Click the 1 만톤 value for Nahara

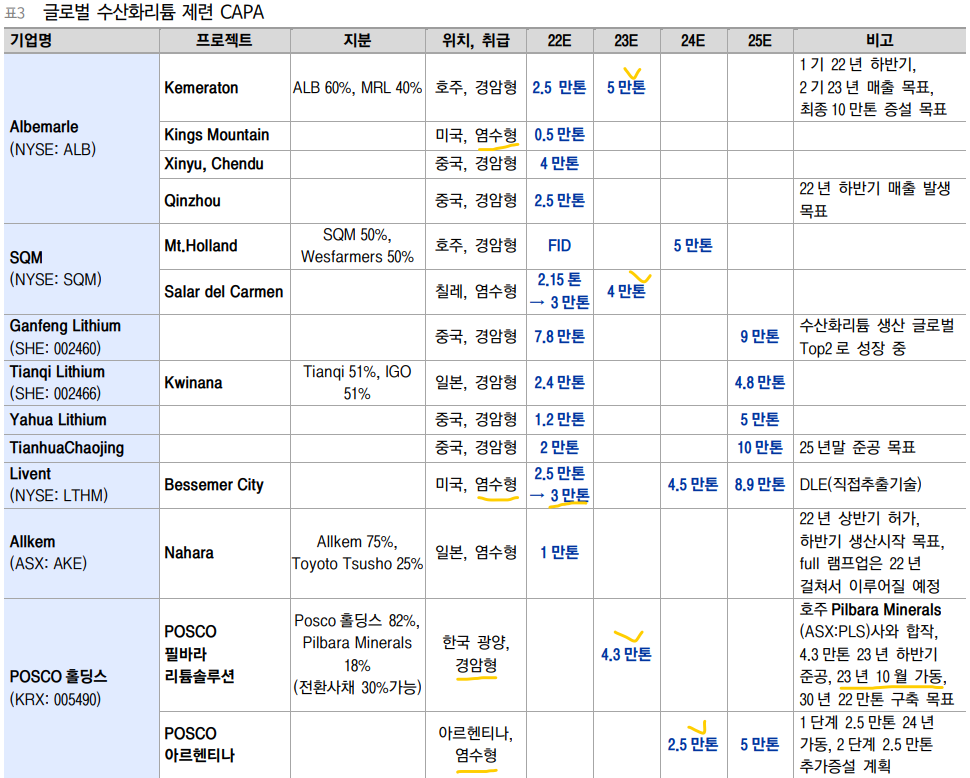tap(559, 553)
